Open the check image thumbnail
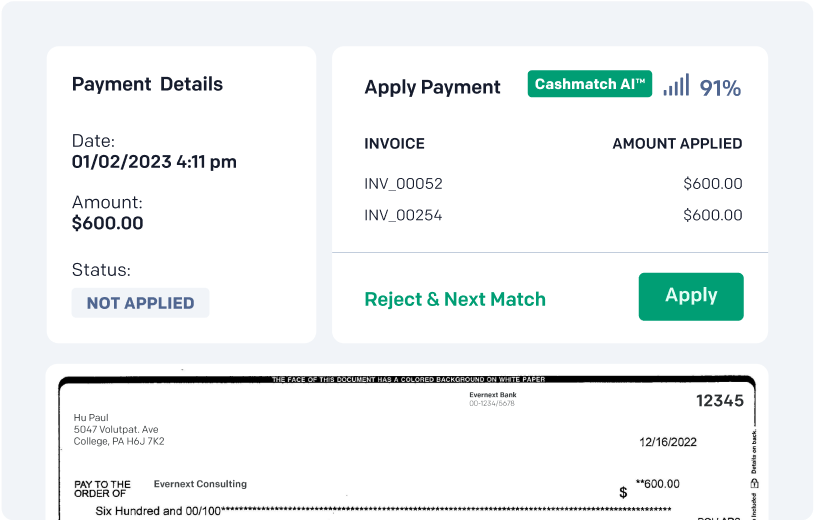Screen dimensions: 814x520 point(407,447)
